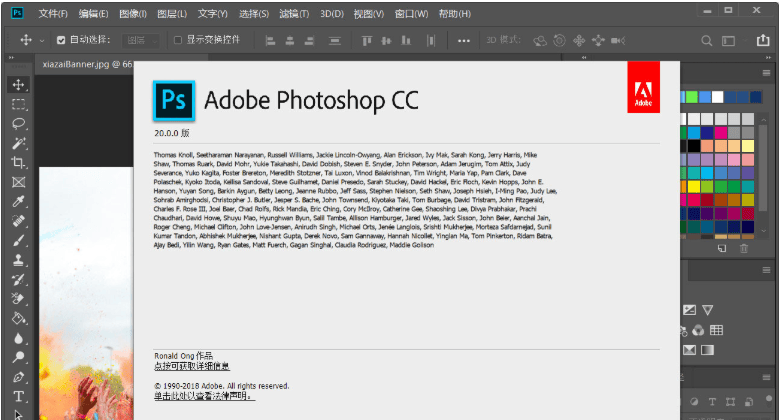Enable the 显示变换控件 checkbox
Image resolution: width=780 pixels, height=420 pixels.
178,40
